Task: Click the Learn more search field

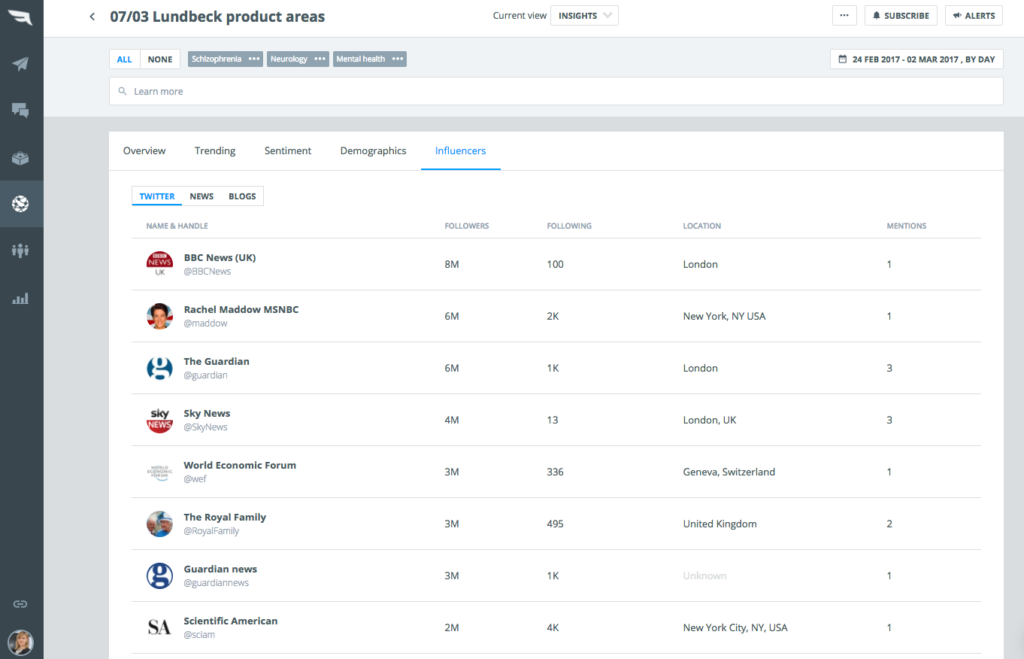Action: coord(556,91)
